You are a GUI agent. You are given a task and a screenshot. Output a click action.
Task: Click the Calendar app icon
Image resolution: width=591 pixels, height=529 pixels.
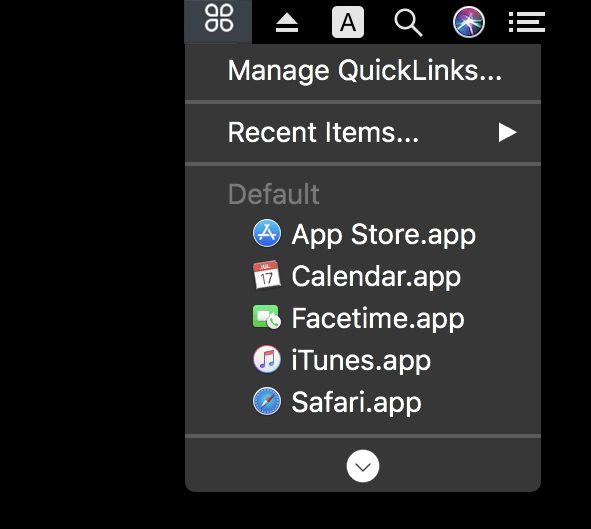click(267, 275)
